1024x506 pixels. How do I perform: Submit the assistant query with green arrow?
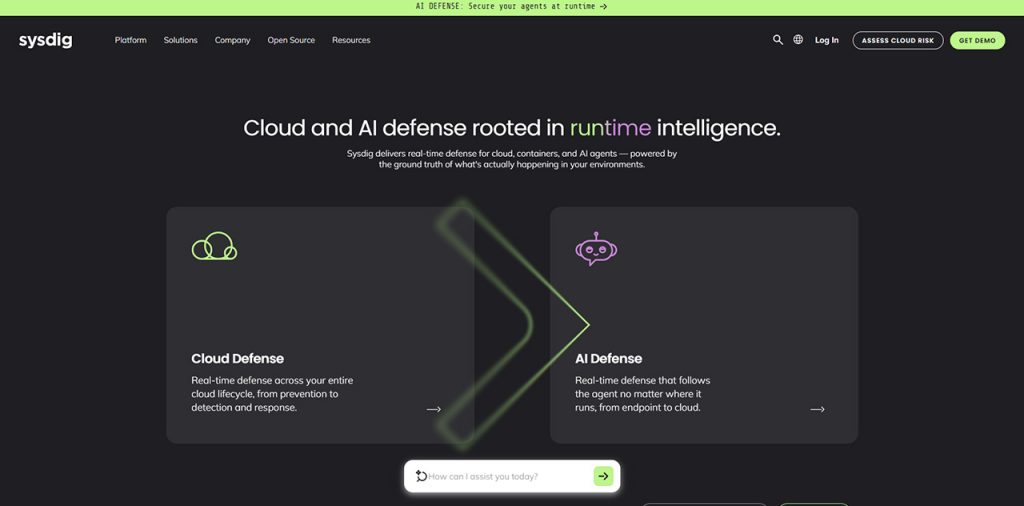[x=603, y=477]
